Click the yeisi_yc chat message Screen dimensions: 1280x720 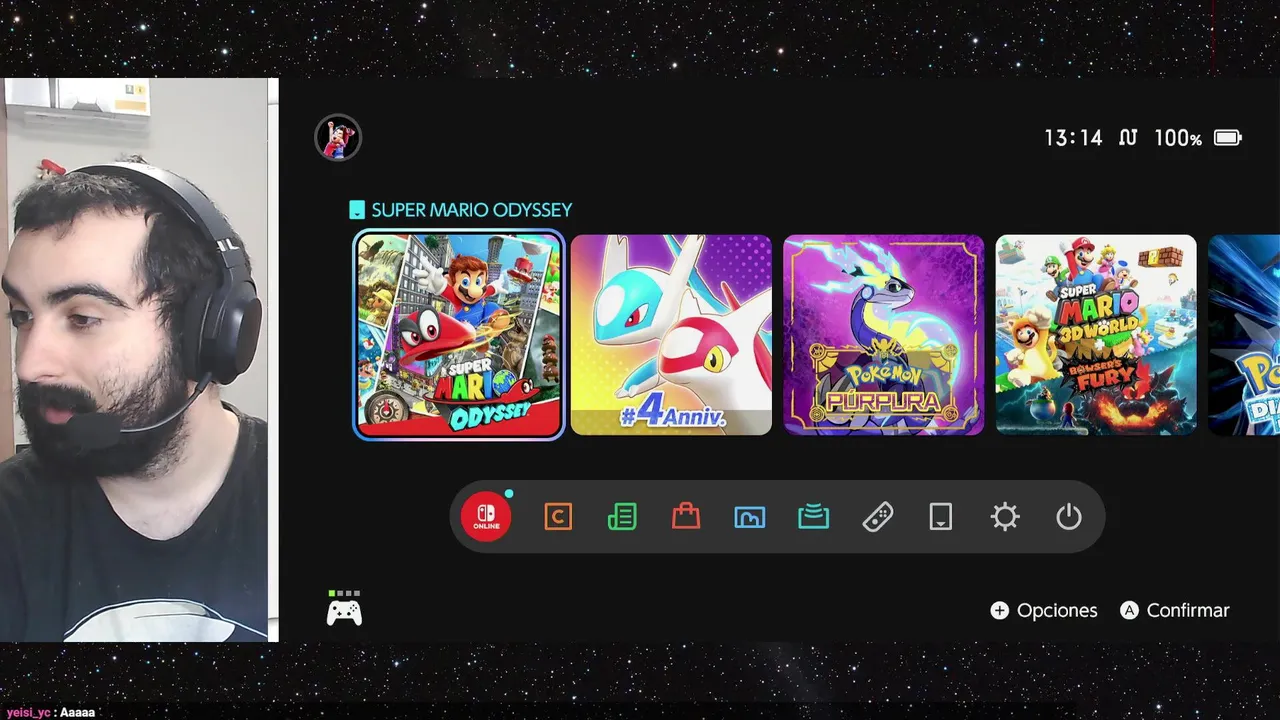[x=51, y=712]
